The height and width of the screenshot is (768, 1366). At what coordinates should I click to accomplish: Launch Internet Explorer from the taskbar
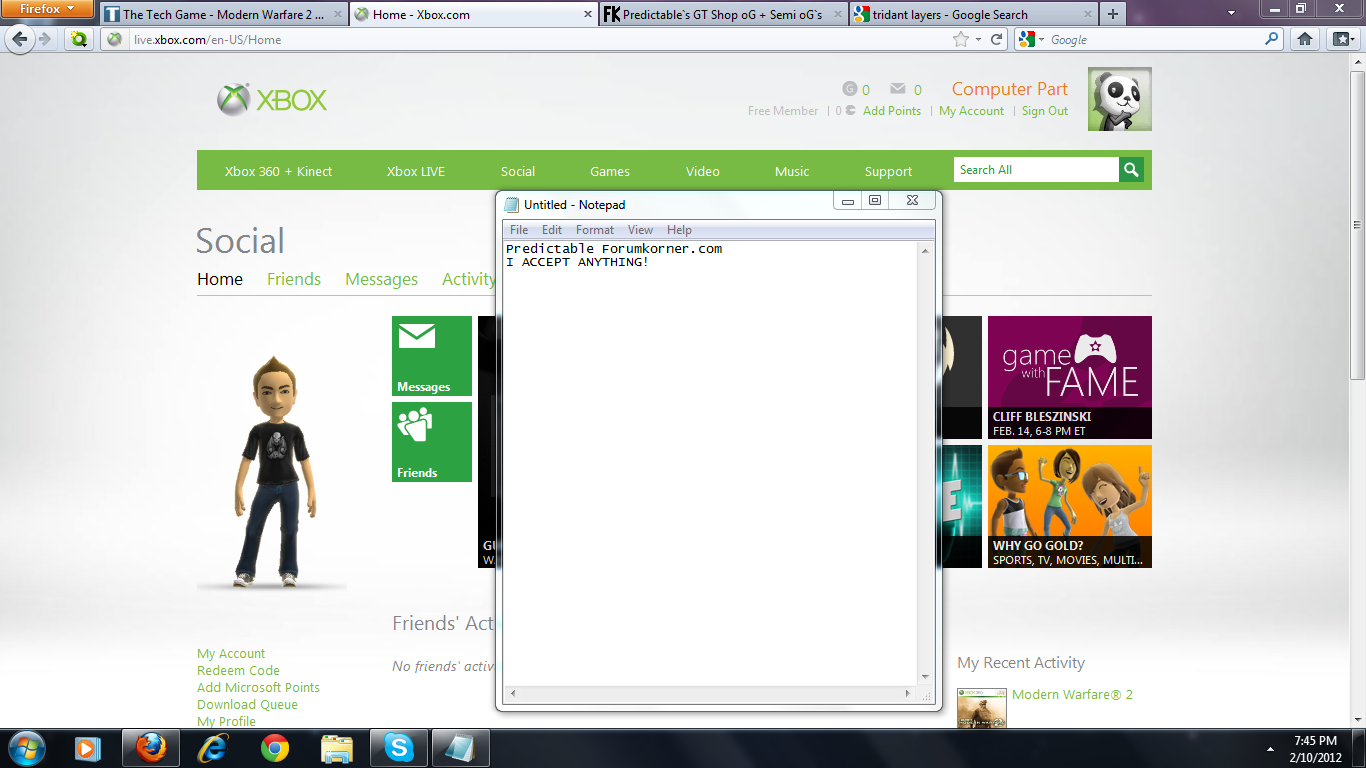(213, 748)
